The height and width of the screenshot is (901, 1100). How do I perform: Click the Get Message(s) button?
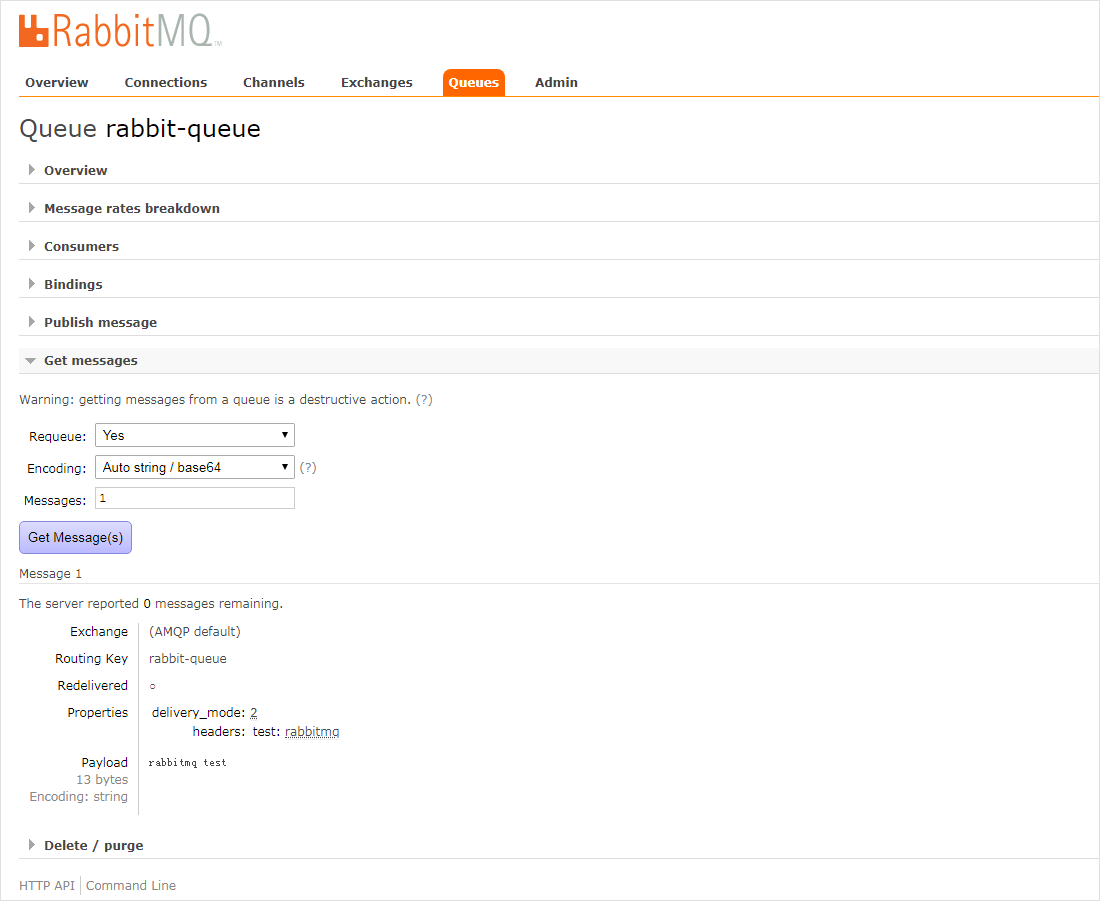click(75, 538)
